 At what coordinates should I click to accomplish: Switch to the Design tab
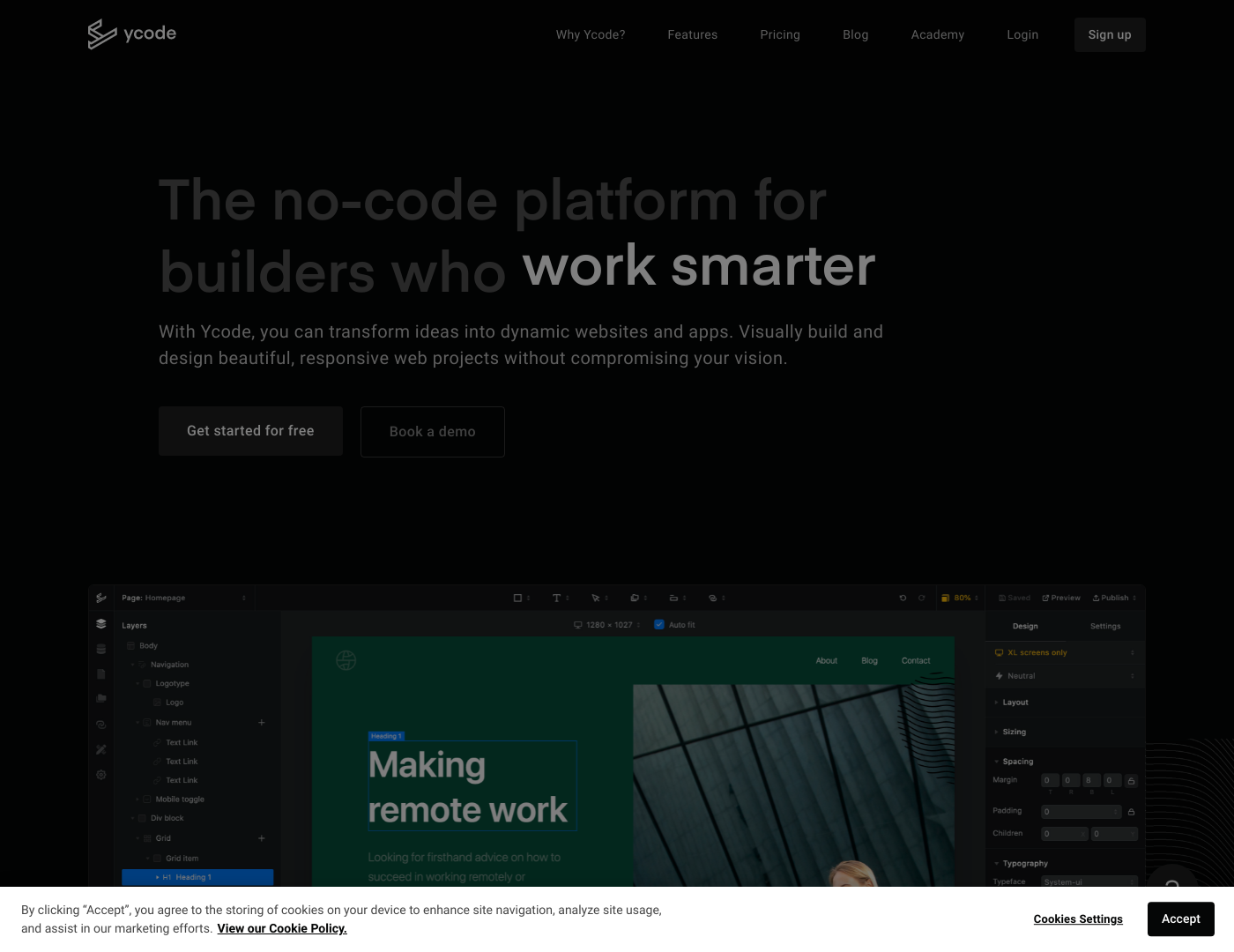click(1025, 626)
